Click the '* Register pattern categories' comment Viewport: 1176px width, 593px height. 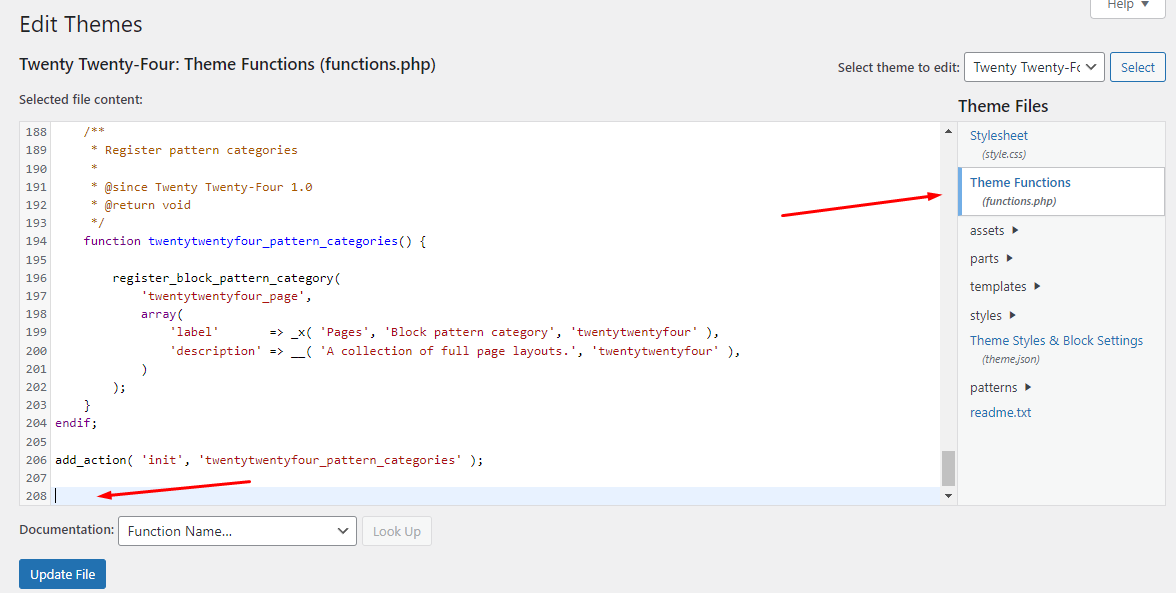pos(194,150)
